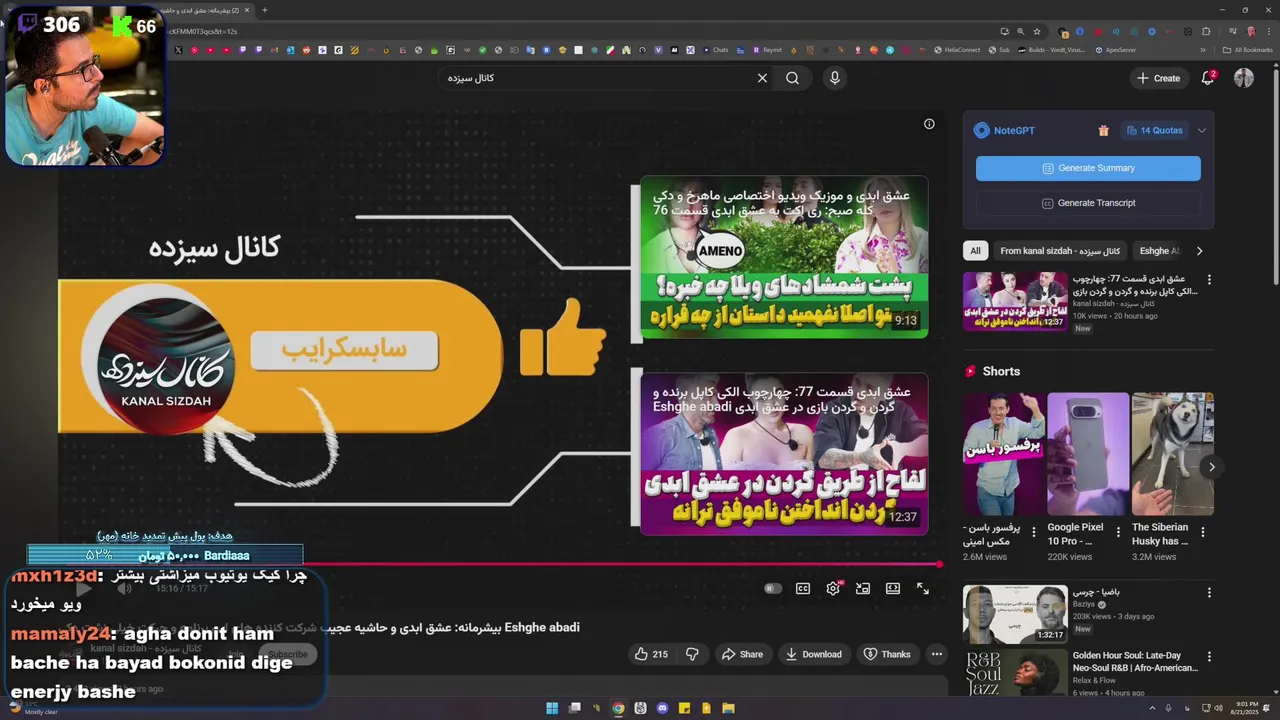Seek on the red progress bar
1280x720 pixels.
point(498,565)
